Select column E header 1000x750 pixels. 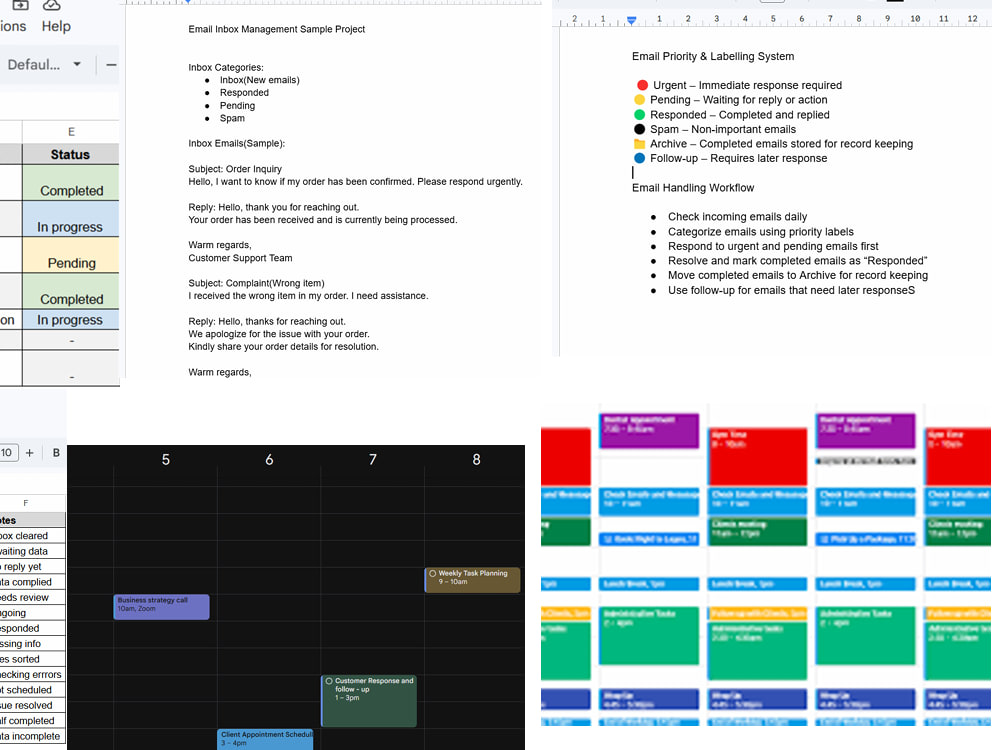[x=71, y=131]
